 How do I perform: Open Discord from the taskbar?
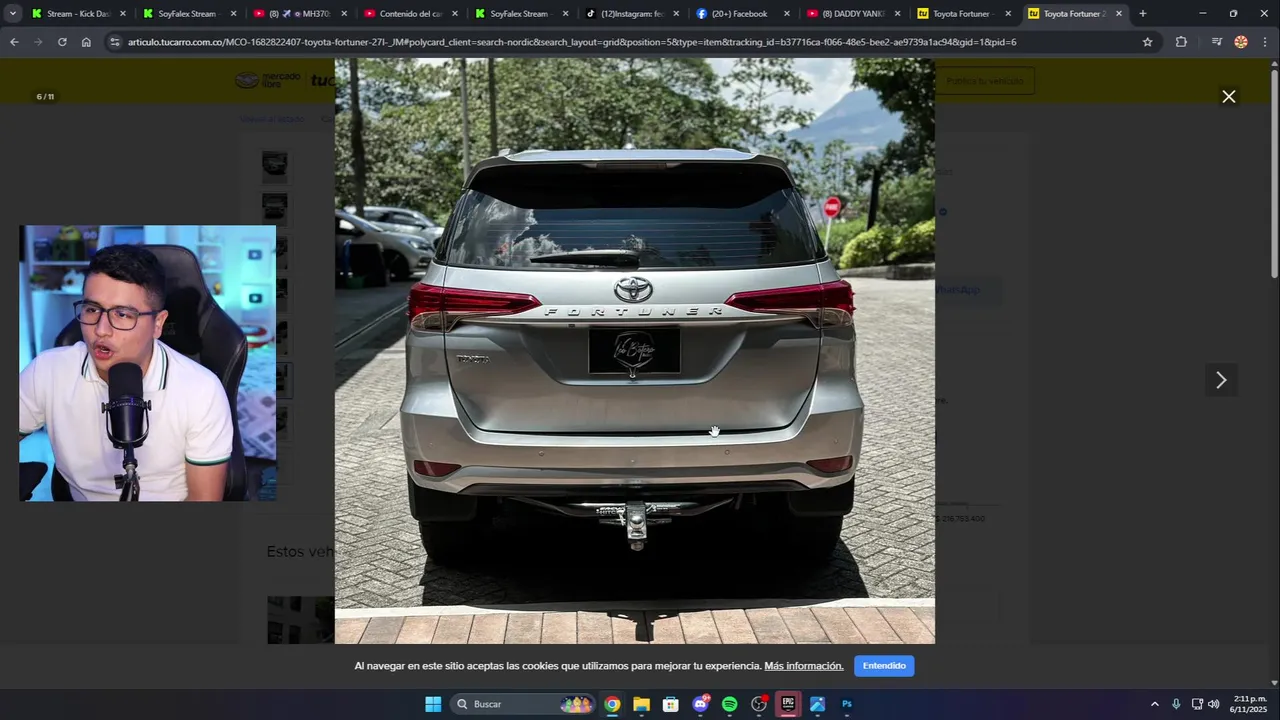[700, 704]
